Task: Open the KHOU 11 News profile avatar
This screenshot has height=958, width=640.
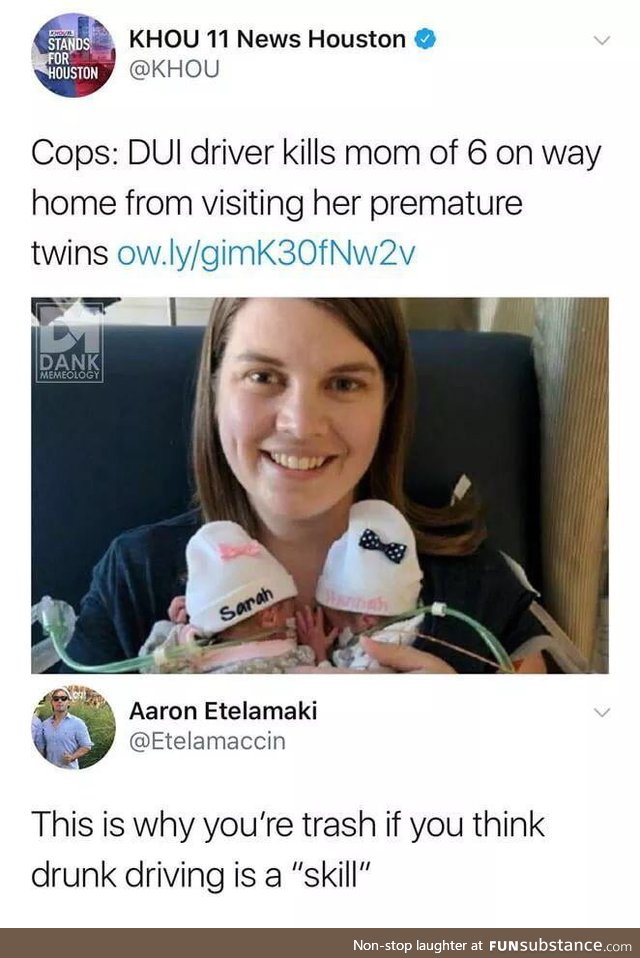Action: 73,55
